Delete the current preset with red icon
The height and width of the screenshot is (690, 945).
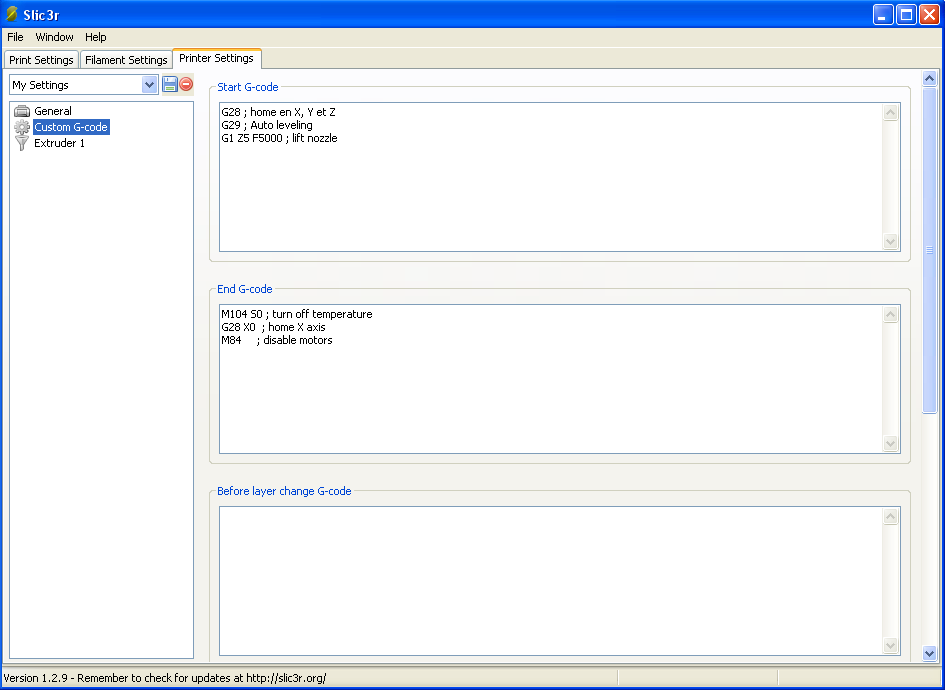click(186, 84)
